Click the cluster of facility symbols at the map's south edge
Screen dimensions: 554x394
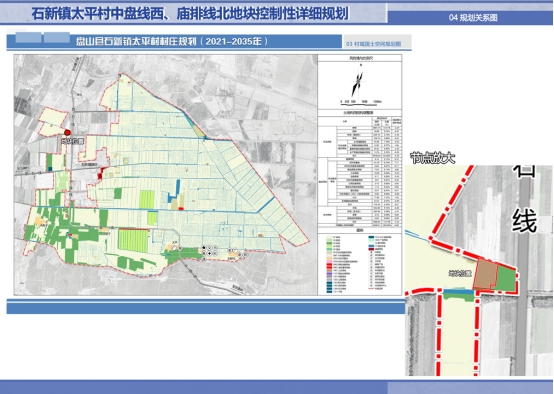pos(209,251)
